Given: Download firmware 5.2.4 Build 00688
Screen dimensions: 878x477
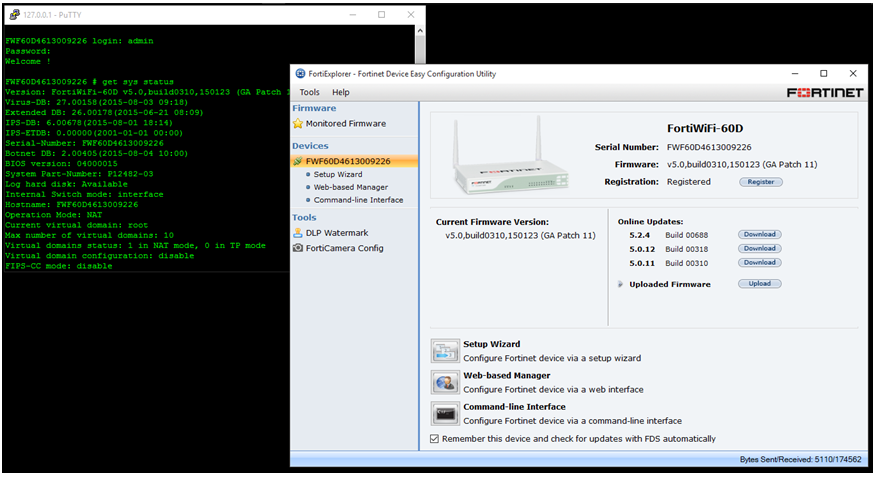Looking at the screenshot, I should coord(759,235).
